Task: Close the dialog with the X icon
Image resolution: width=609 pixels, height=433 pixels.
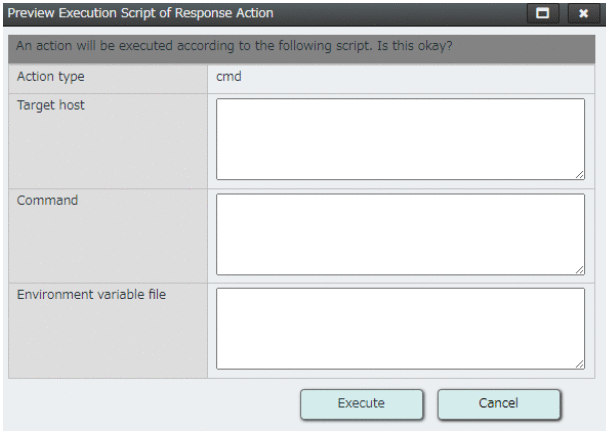Action: pyautogui.click(x=583, y=14)
